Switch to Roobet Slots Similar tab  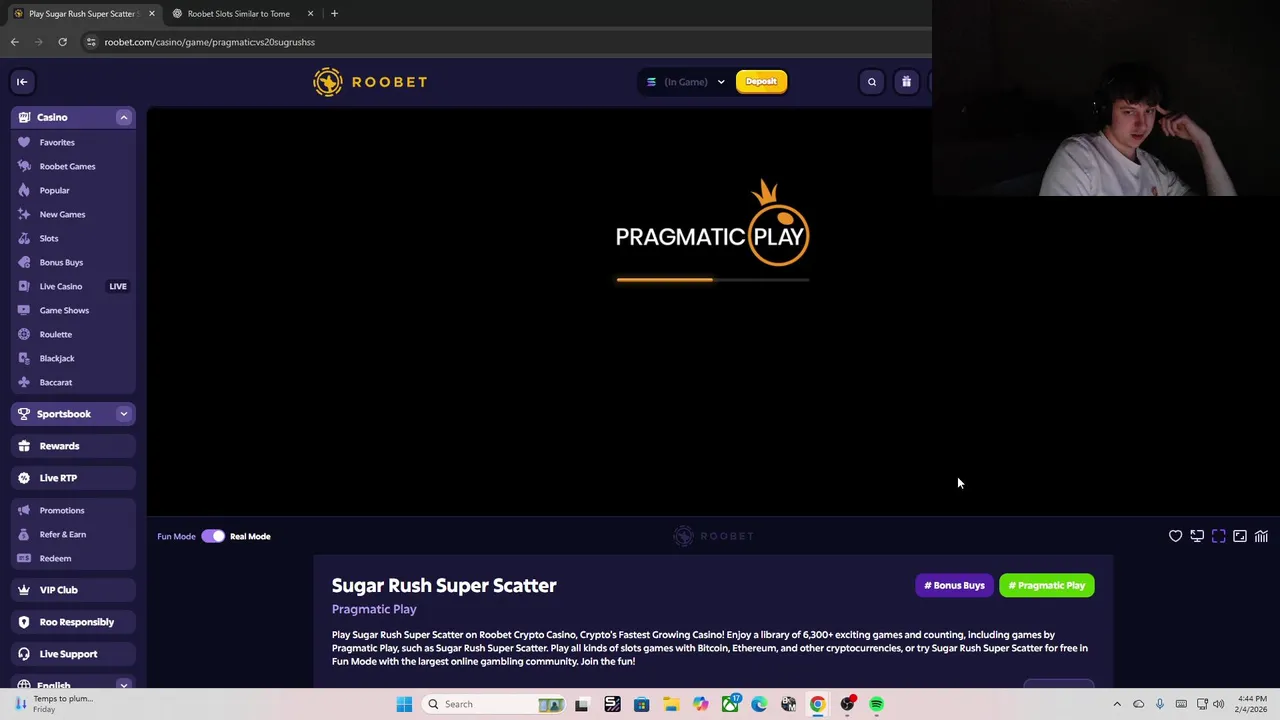238,13
